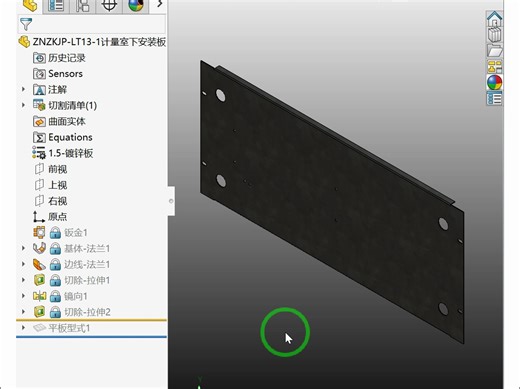The height and width of the screenshot is (389, 520).
Task: Click the 注解 annotation icon
Action: (x=39, y=90)
